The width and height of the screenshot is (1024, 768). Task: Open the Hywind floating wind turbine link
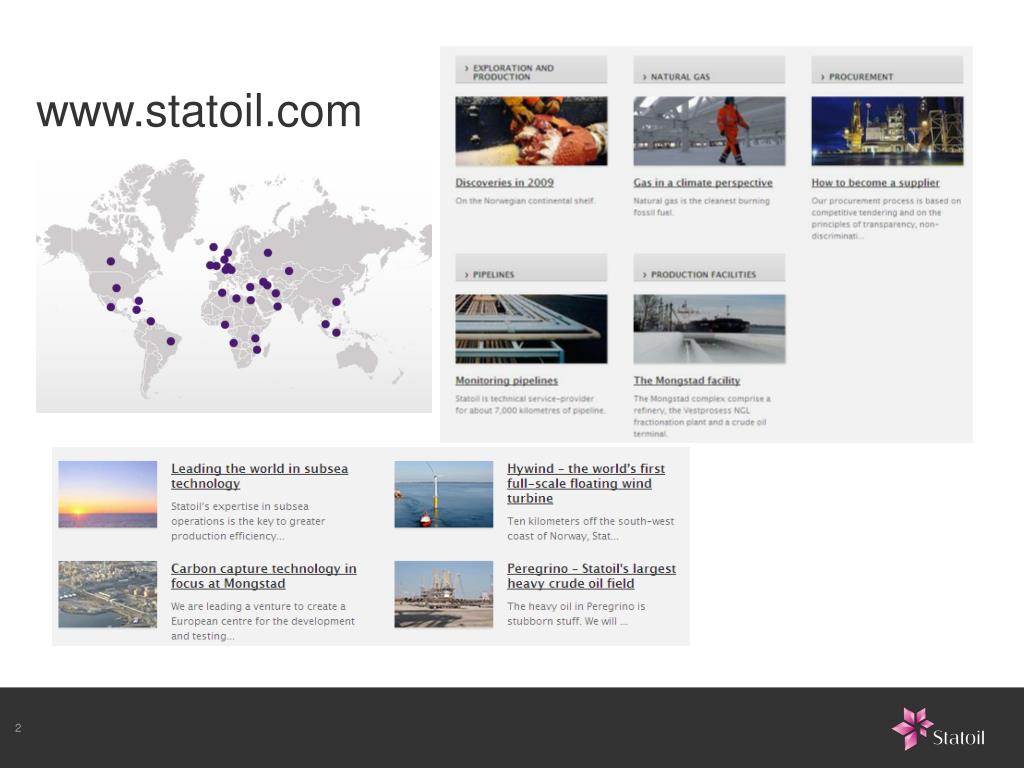tap(586, 483)
